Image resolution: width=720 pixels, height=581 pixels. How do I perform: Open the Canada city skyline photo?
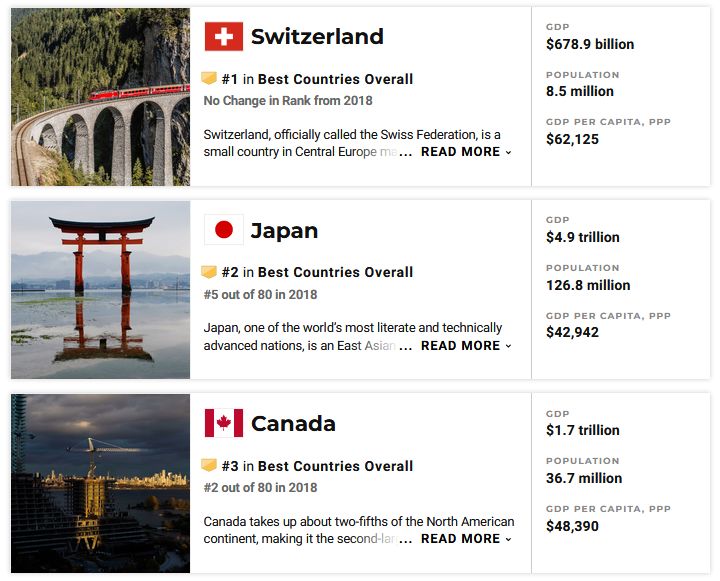(x=100, y=483)
